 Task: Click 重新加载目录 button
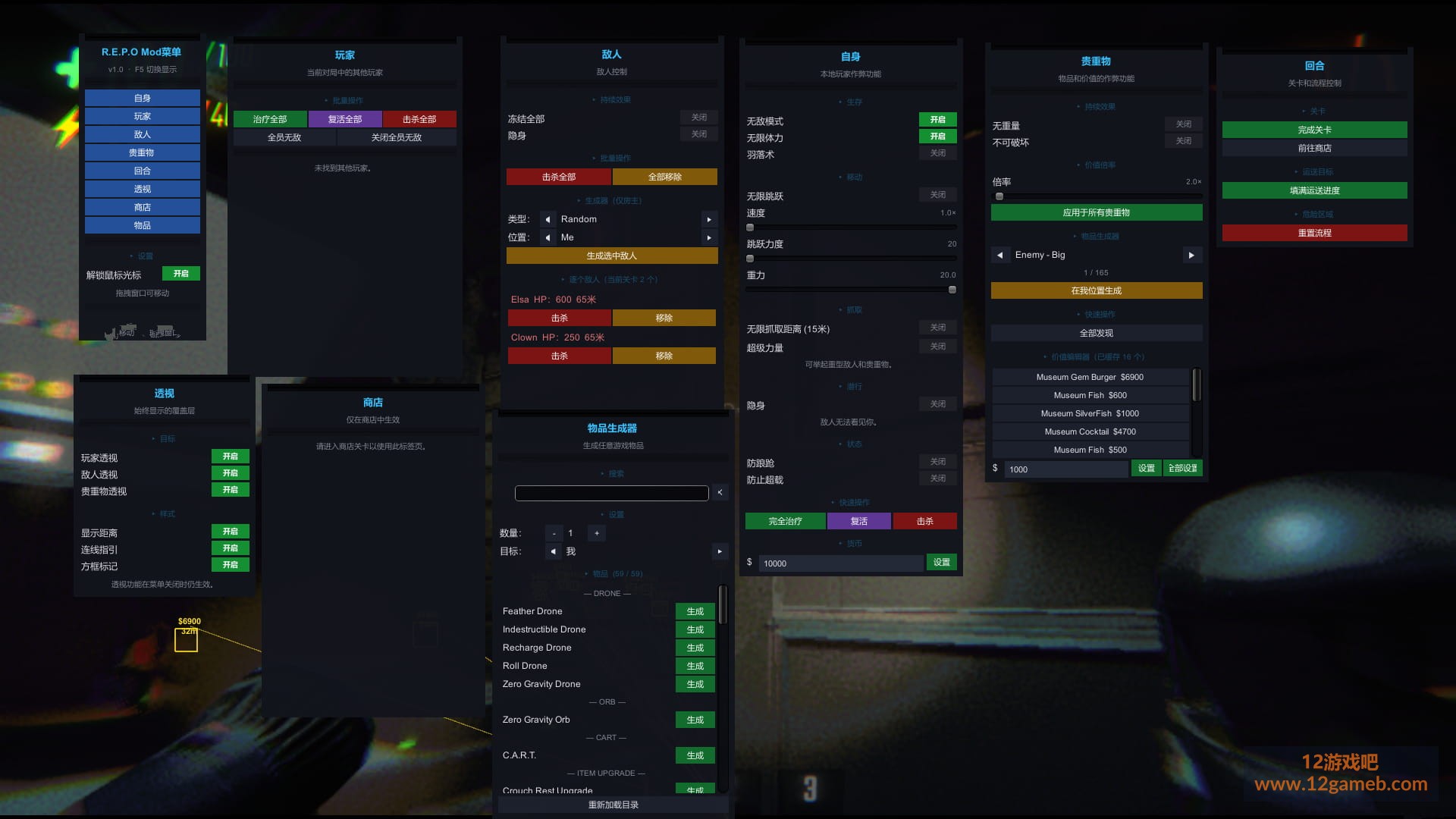click(x=613, y=805)
